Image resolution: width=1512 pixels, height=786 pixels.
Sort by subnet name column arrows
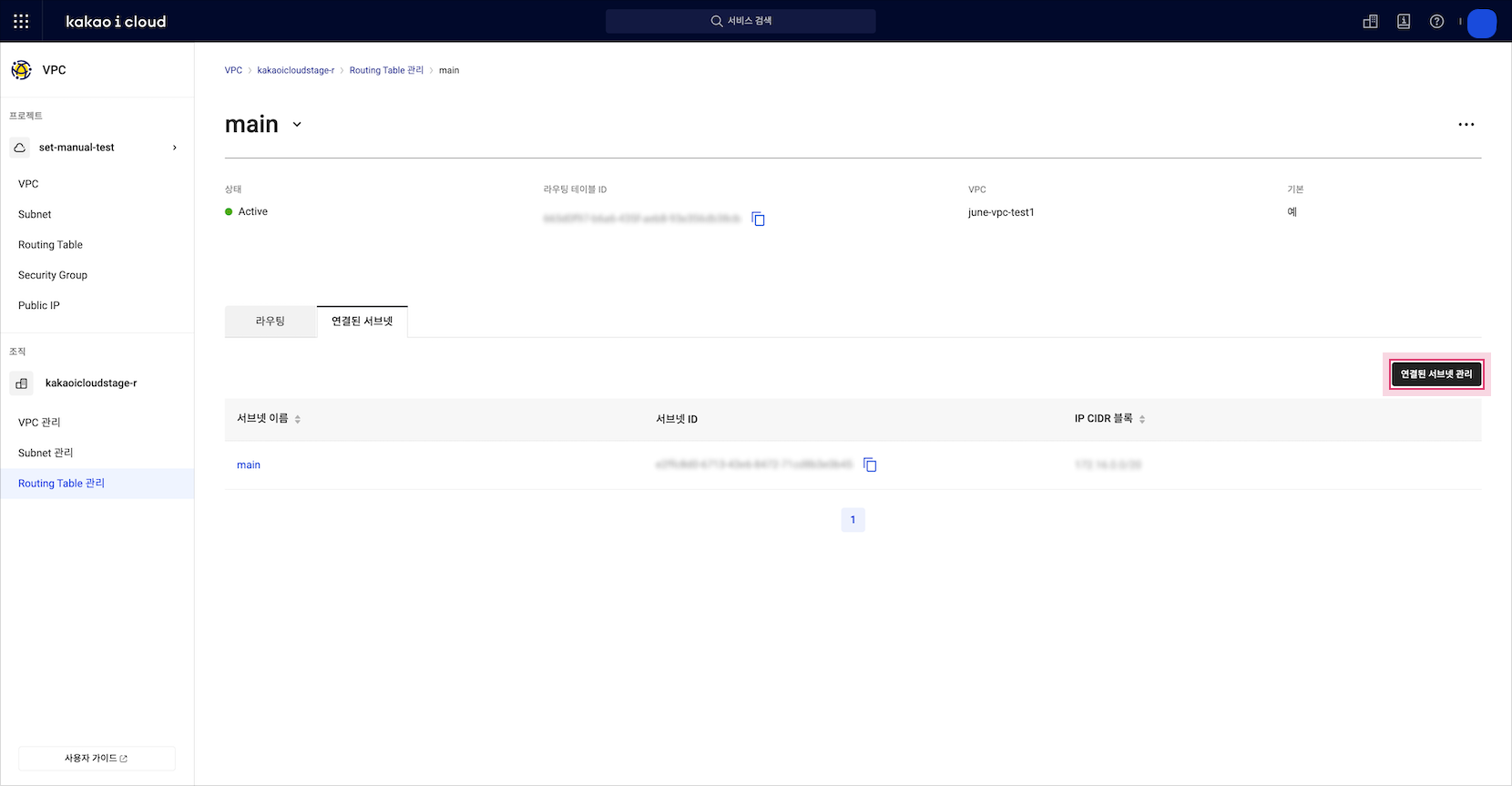298,419
